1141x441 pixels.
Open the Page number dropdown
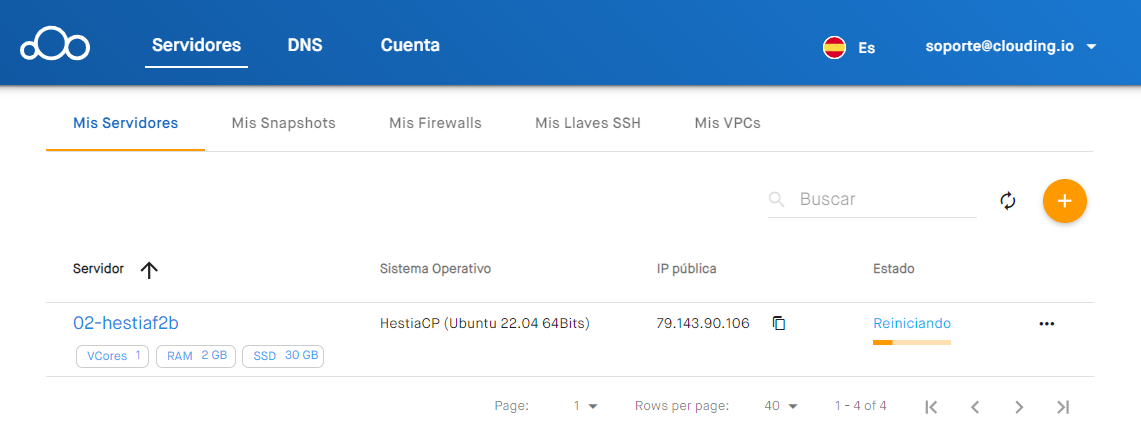pyautogui.click(x=585, y=406)
